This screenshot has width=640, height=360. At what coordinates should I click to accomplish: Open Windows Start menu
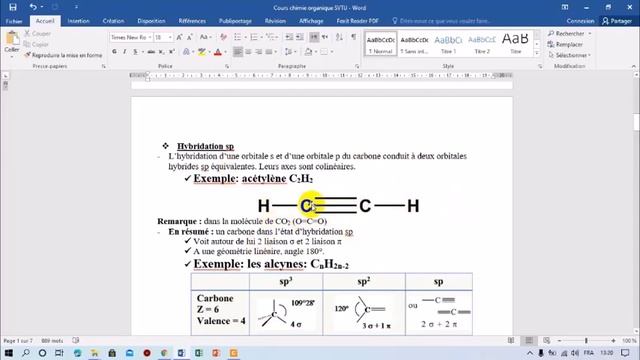coord(8,353)
